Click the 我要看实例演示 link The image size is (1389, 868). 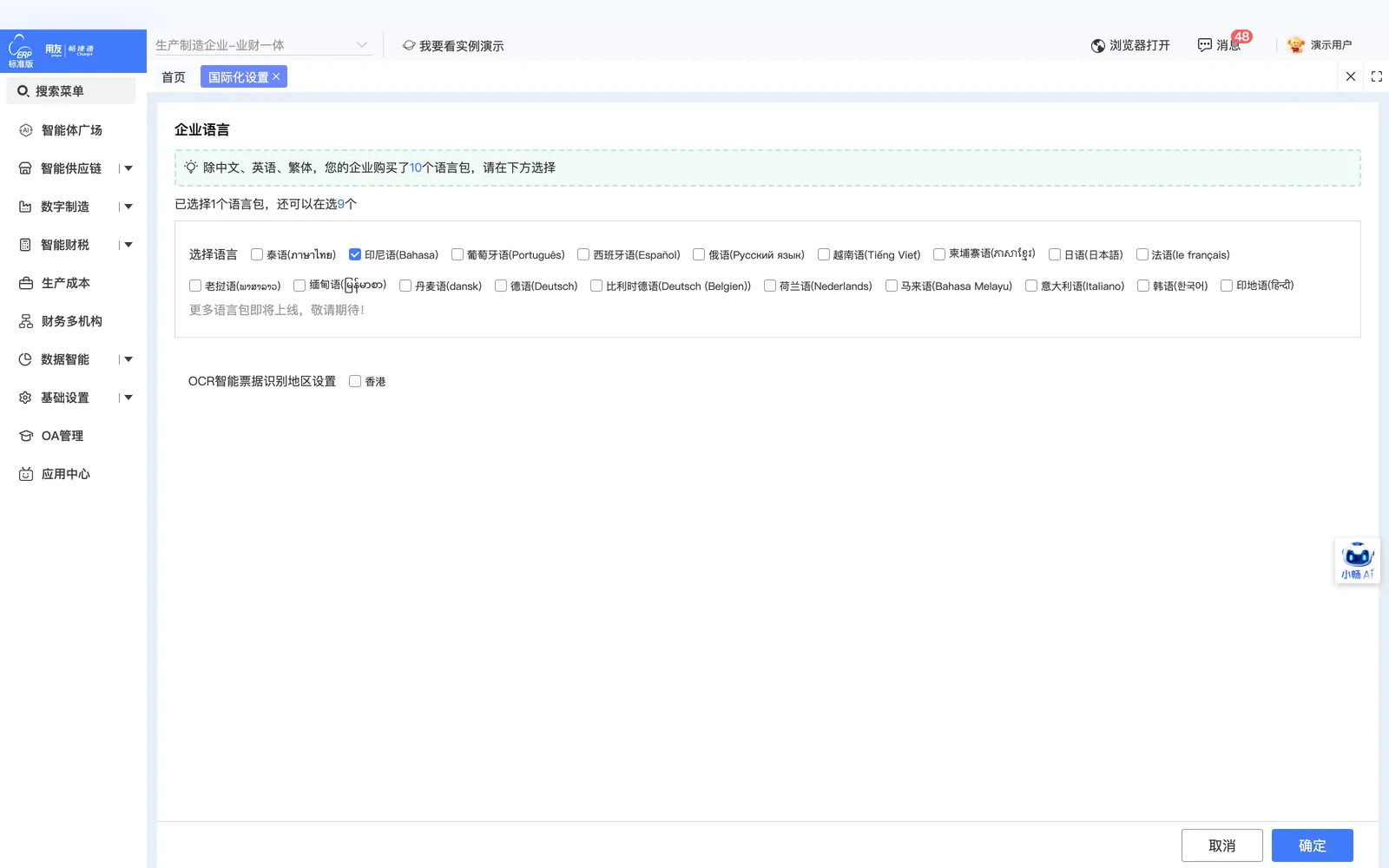coord(453,45)
